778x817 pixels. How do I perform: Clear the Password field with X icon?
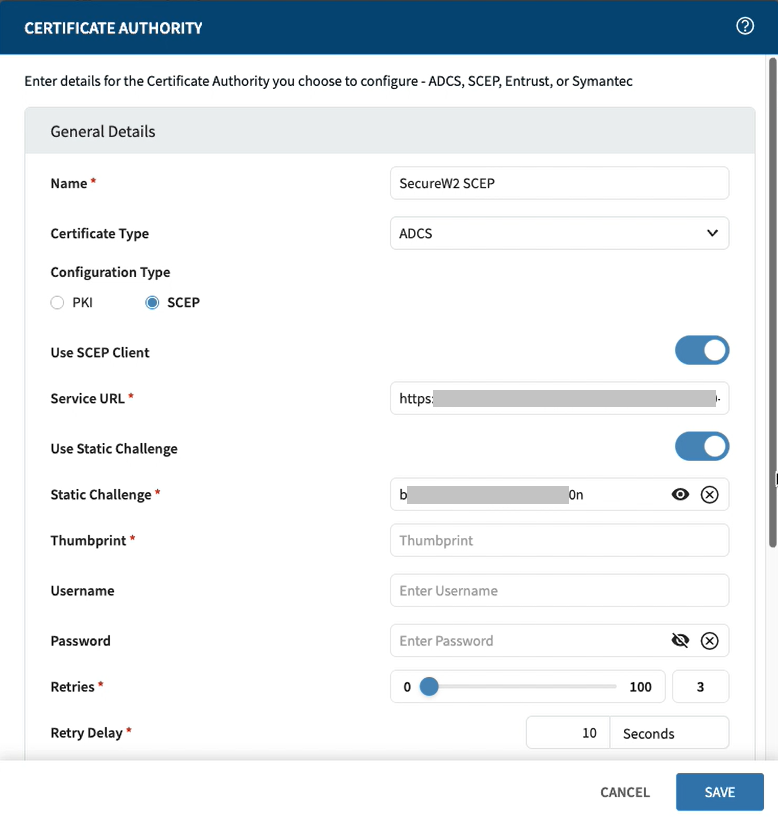click(709, 641)
